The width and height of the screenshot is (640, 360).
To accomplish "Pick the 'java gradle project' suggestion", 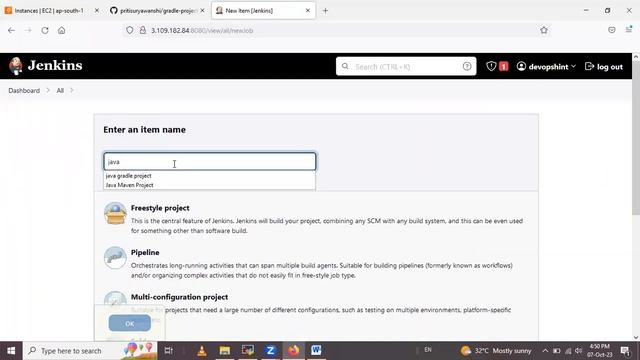I will tap(129, 176).
